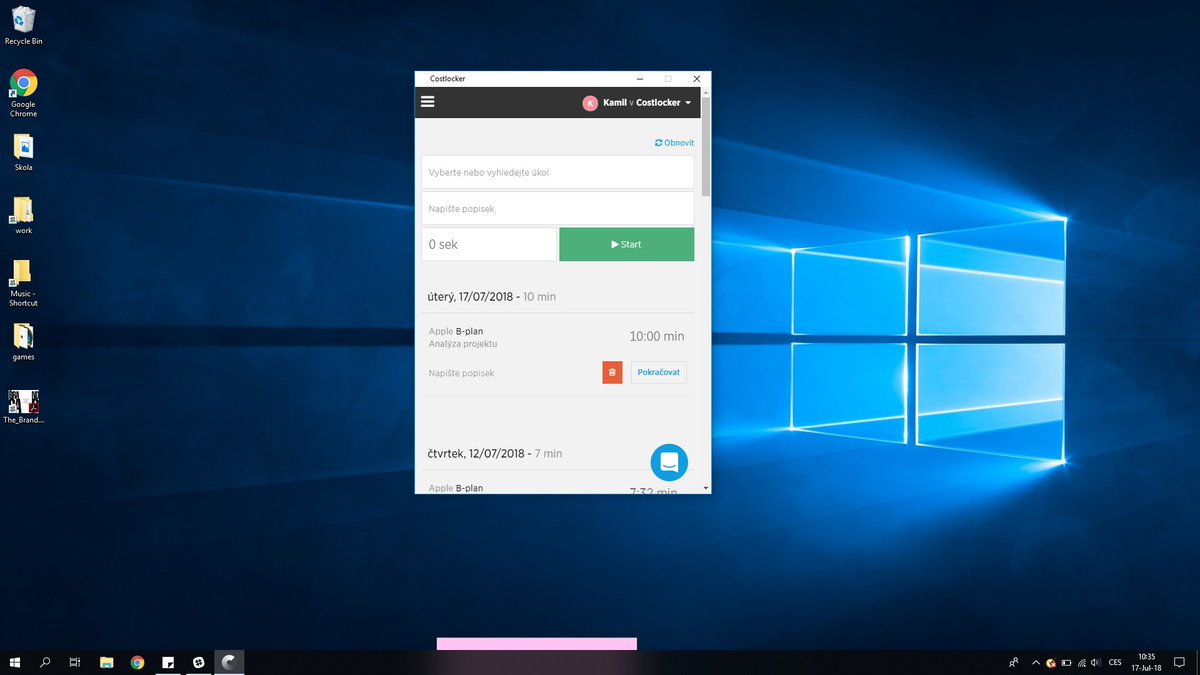Open the Recycle Bin
This screenshot has height=675, width=1200.
(x=22, y=22)
